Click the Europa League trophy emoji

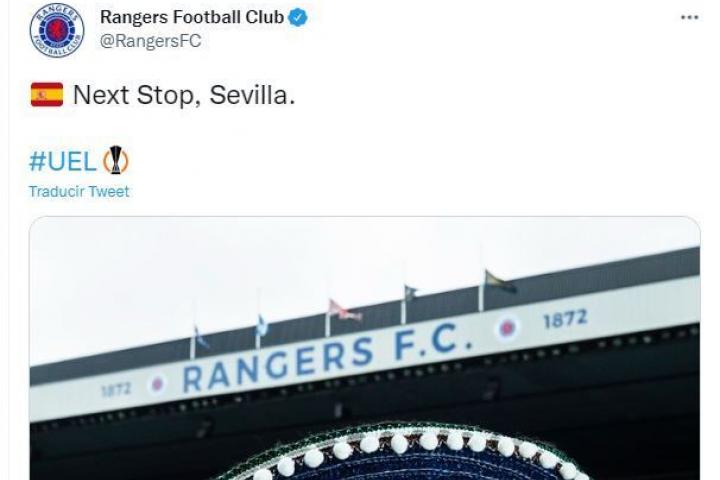(x=116, y=160)
